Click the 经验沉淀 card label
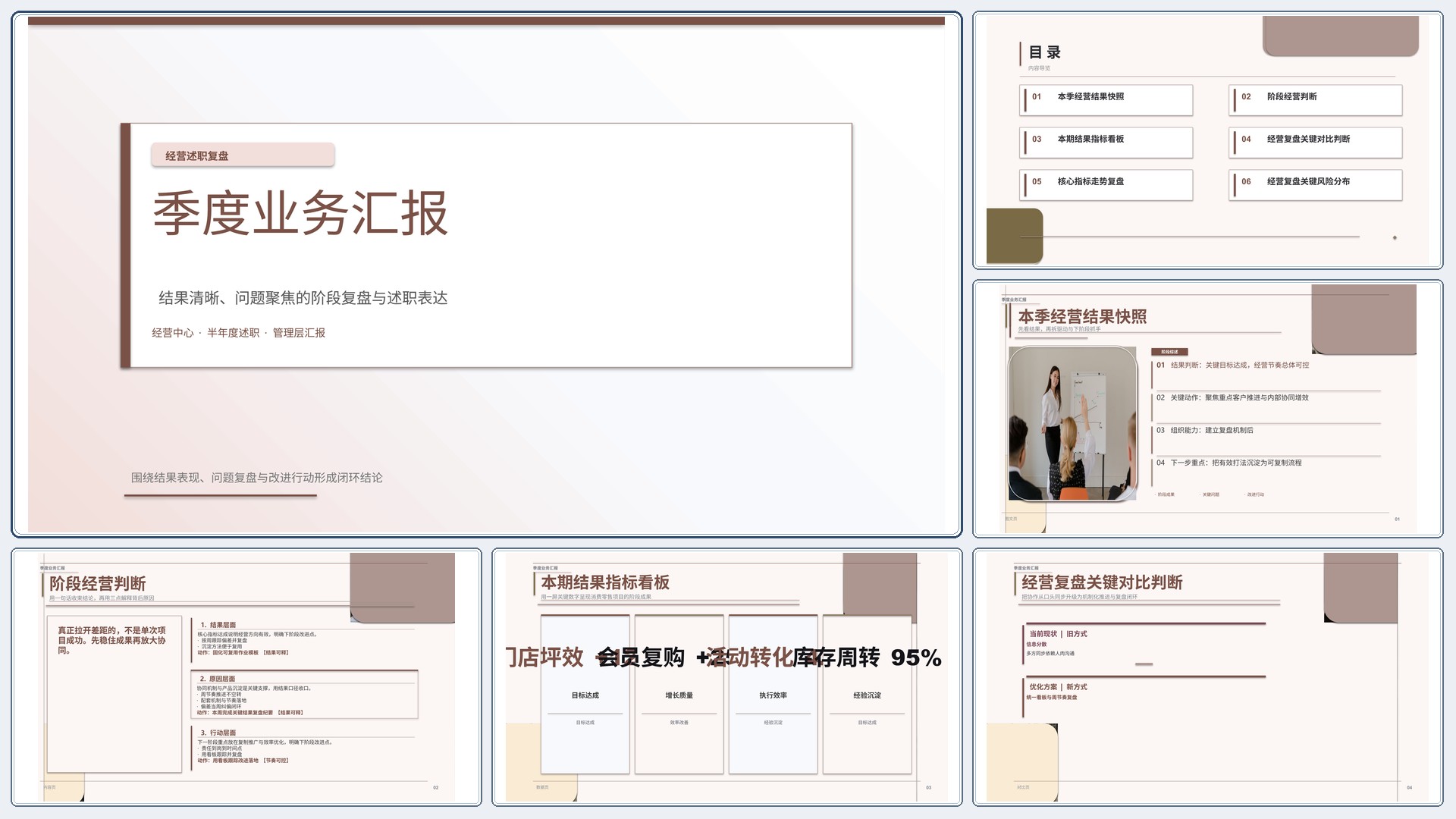Viewport: 1456px width, 819px height. pos(868,695)
